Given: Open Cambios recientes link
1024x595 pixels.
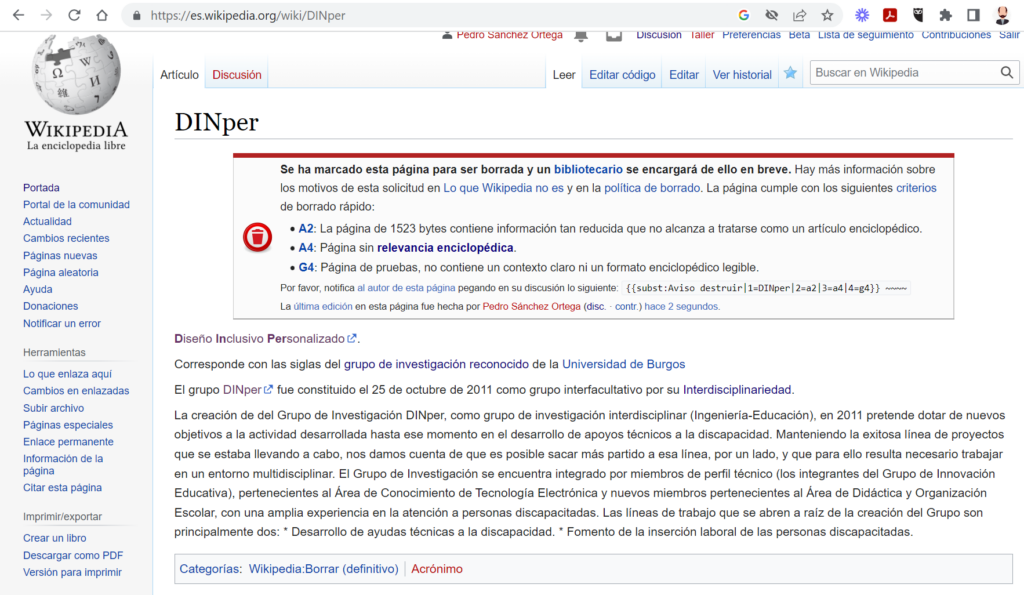Looking at the screenshot, I should [66, 238].
